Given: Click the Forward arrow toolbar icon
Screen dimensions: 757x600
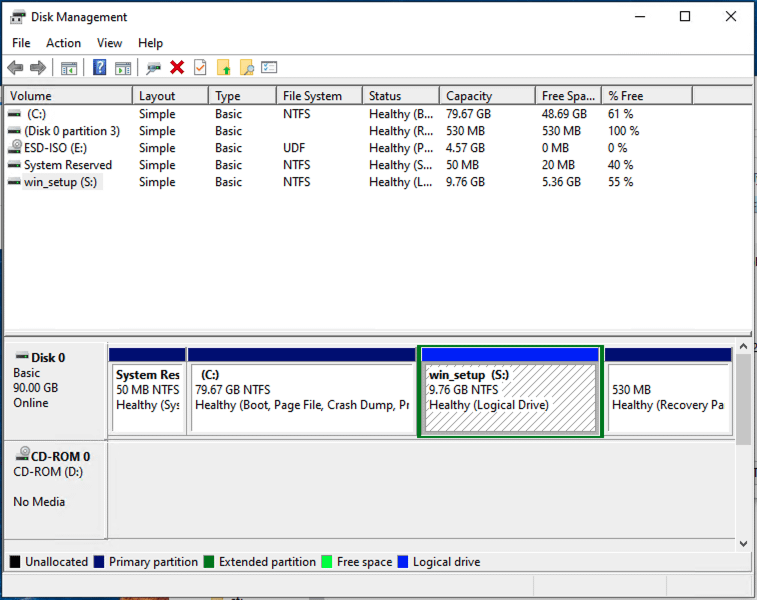Looking at the screenshot, I should click(38, 68).
